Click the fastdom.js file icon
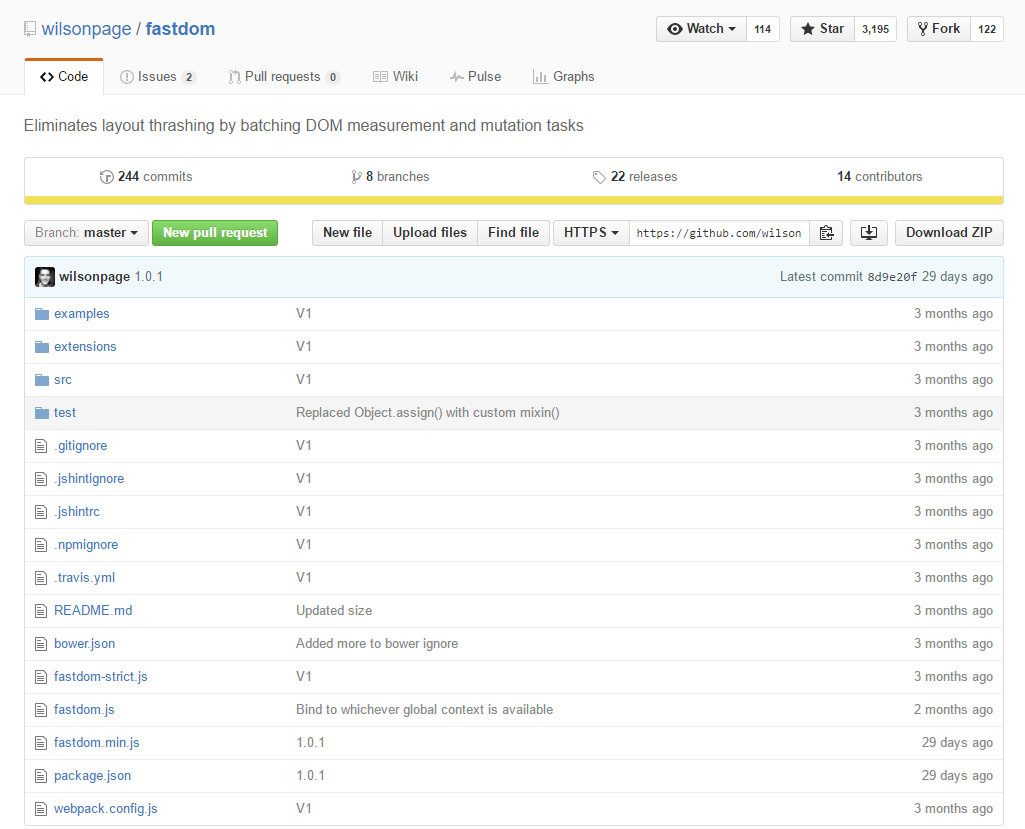Viewport: 1025px width, 829px height. [41, 710]
